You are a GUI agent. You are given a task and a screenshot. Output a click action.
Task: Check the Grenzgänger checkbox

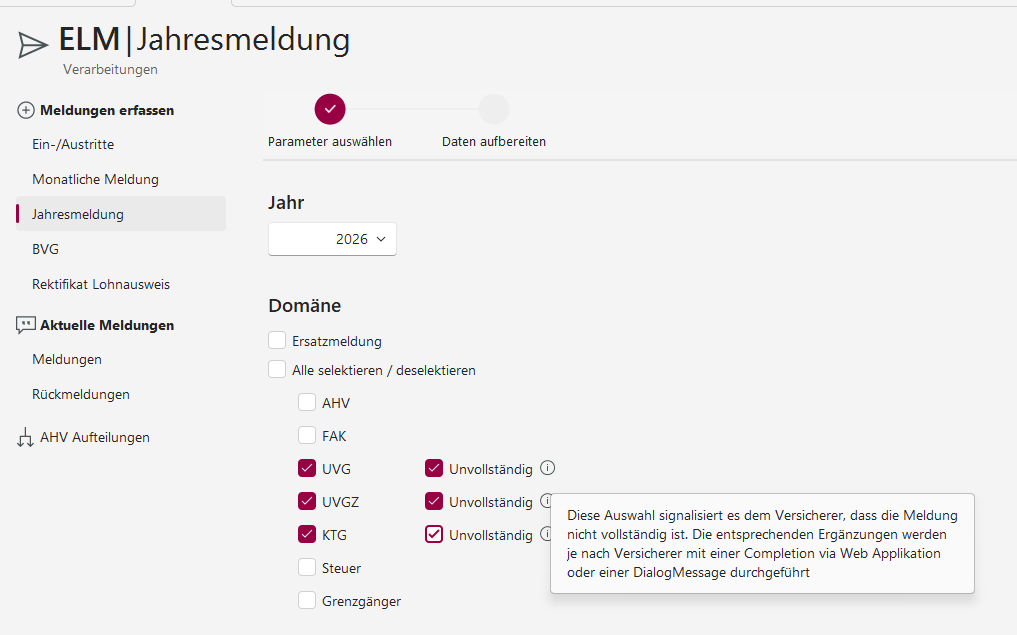tap(307, 600)
